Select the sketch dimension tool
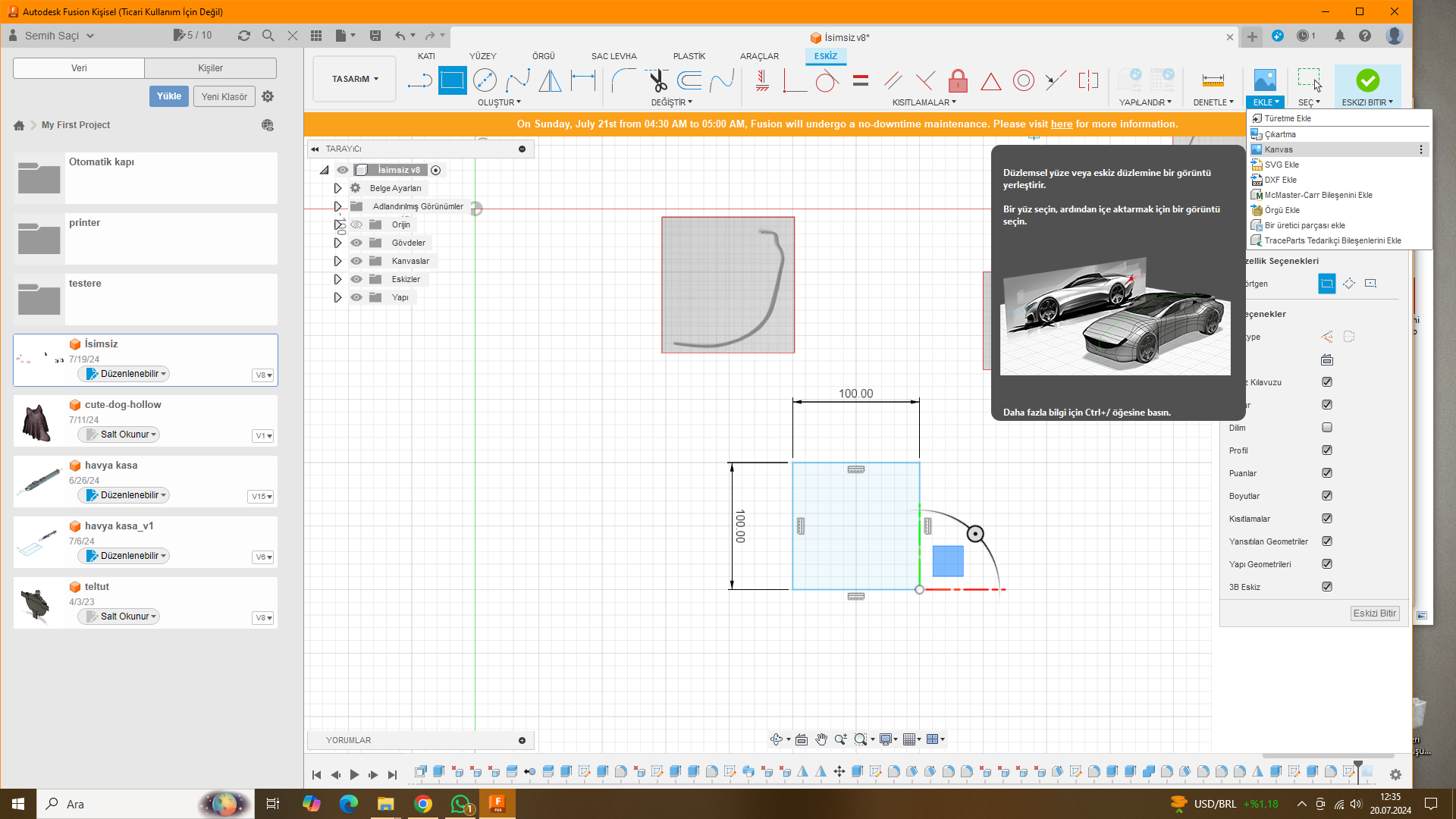This screenshot has height=819, width=1456. tap(582, 80)
